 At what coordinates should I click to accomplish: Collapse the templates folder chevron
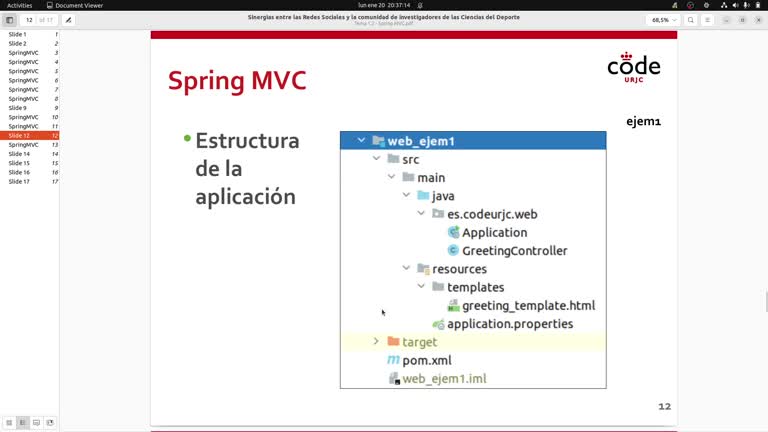point(421,287)
